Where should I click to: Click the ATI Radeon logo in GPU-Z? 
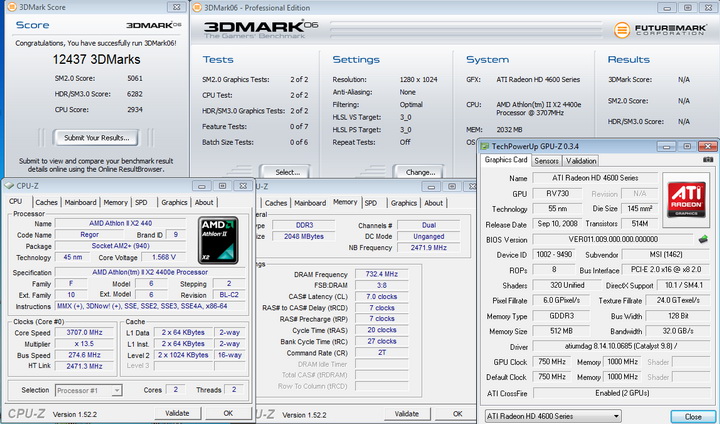(x=686, y=199)
